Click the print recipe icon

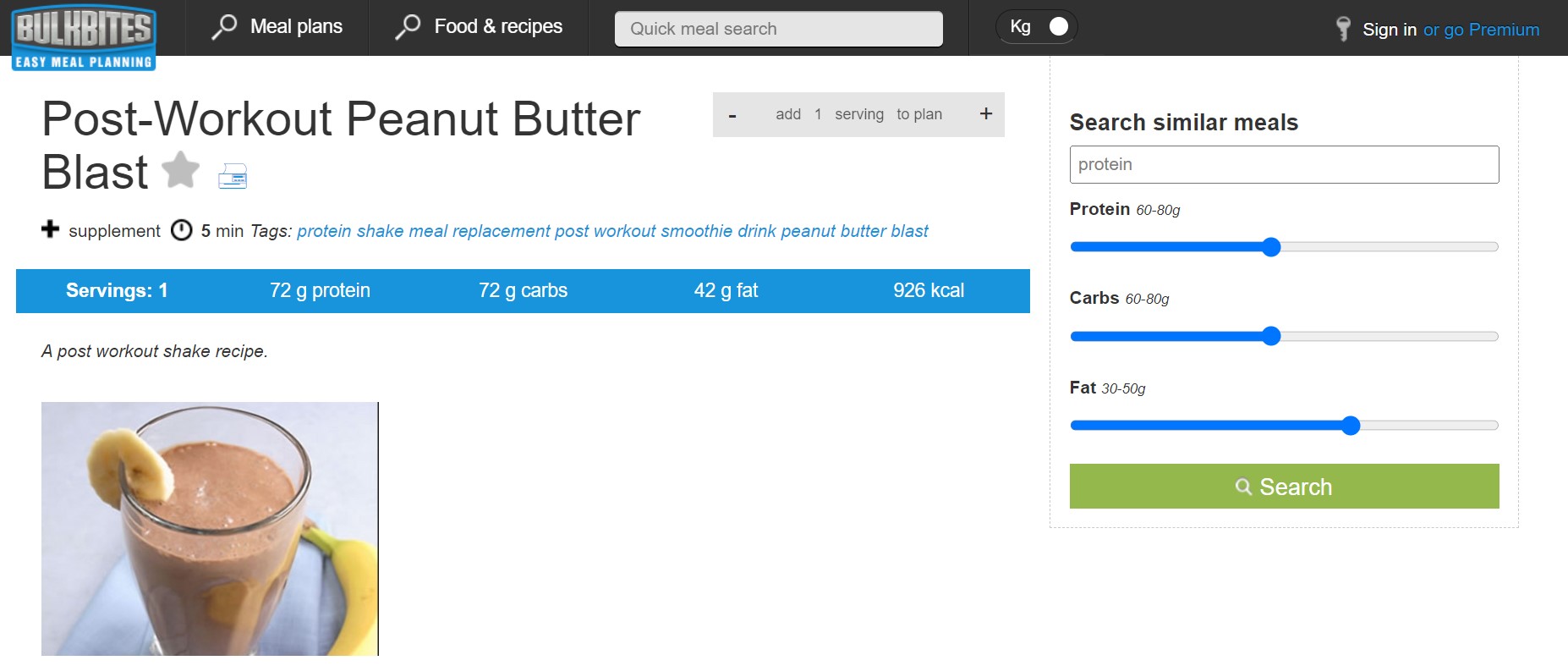coord(233,176)
